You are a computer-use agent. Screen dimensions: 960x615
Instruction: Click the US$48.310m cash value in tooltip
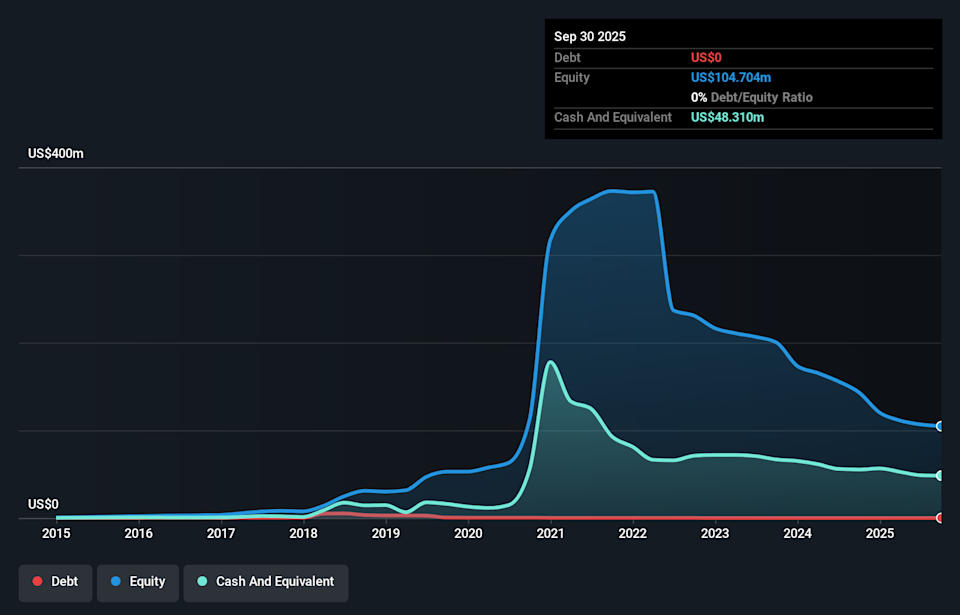727,118
